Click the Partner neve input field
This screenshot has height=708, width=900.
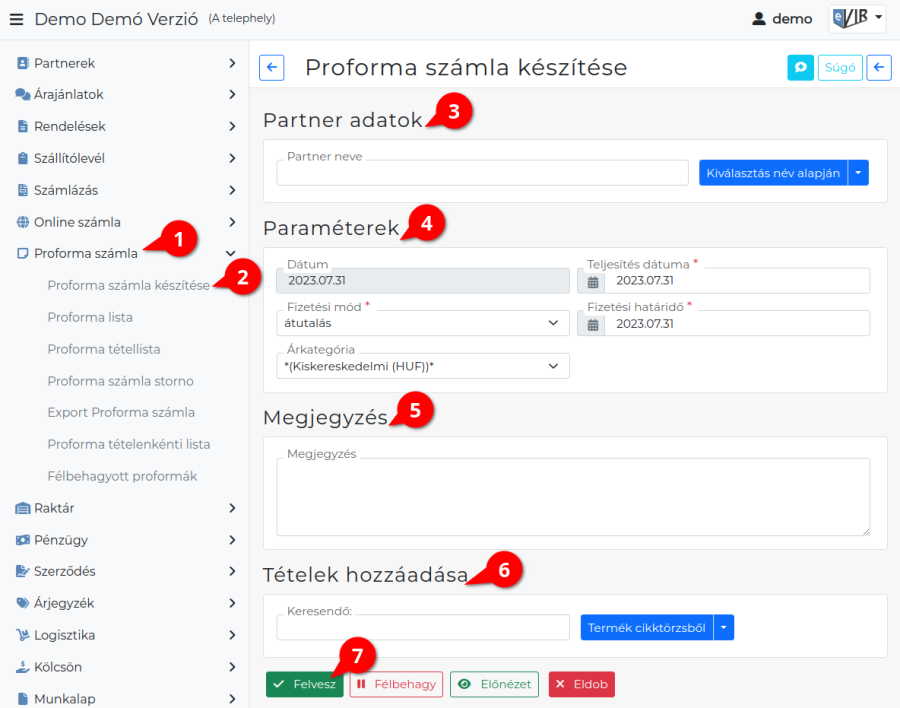pyautogui.click(x=482, y=173)
